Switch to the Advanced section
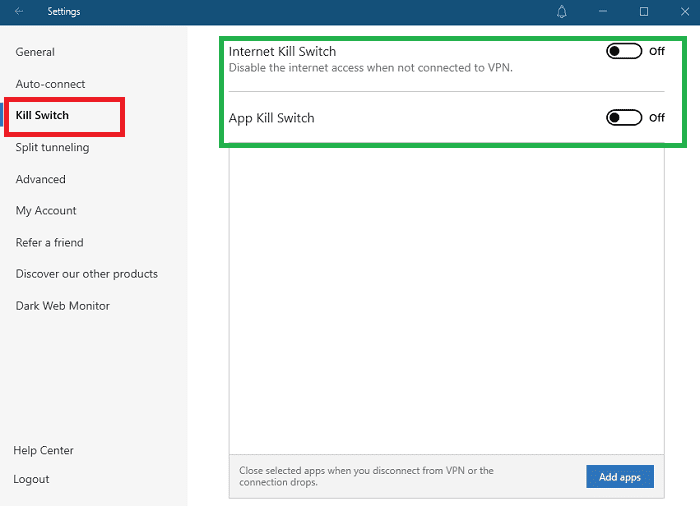The image size is (700, 506). 40,180
